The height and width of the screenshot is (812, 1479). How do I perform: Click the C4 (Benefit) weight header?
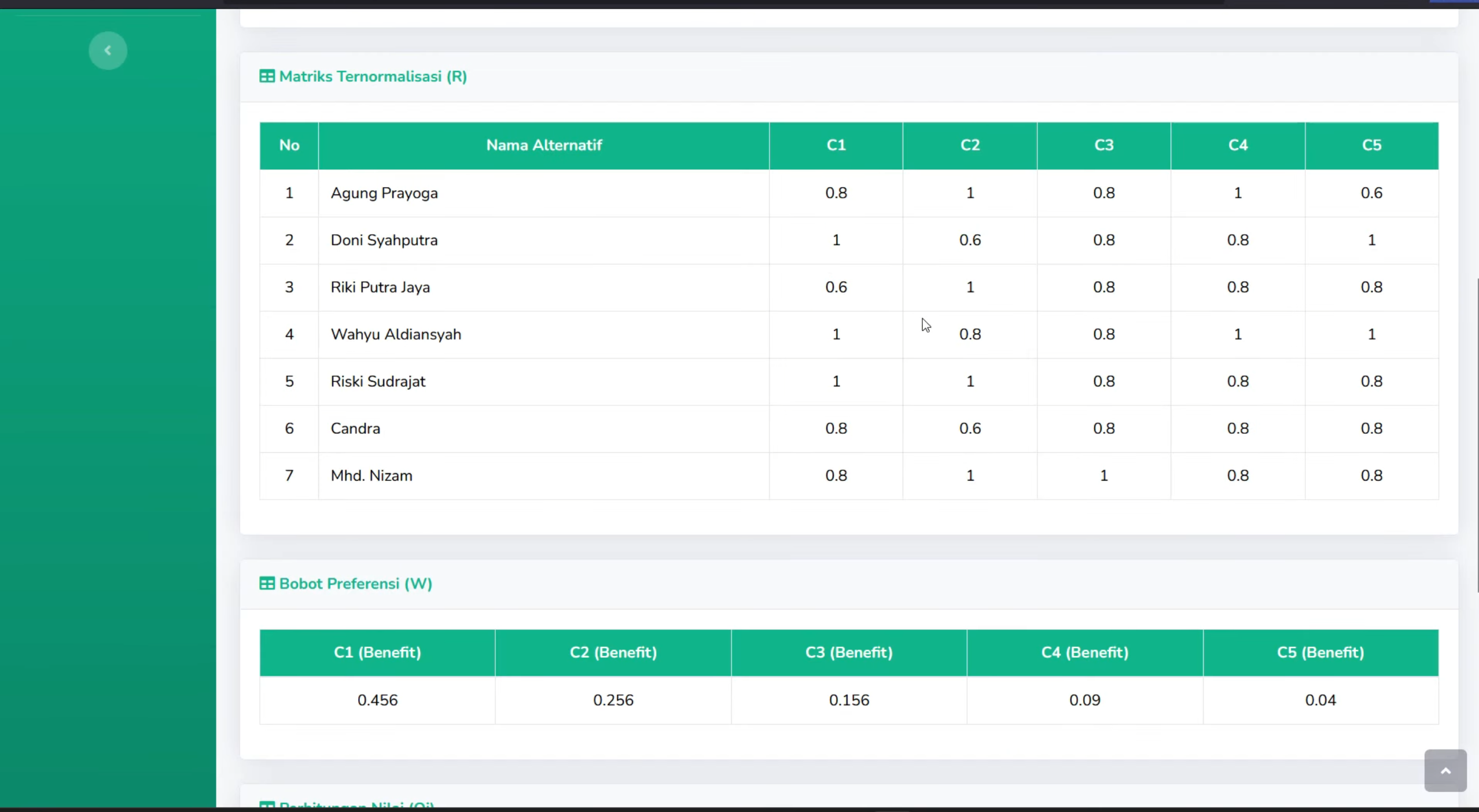1085,652
